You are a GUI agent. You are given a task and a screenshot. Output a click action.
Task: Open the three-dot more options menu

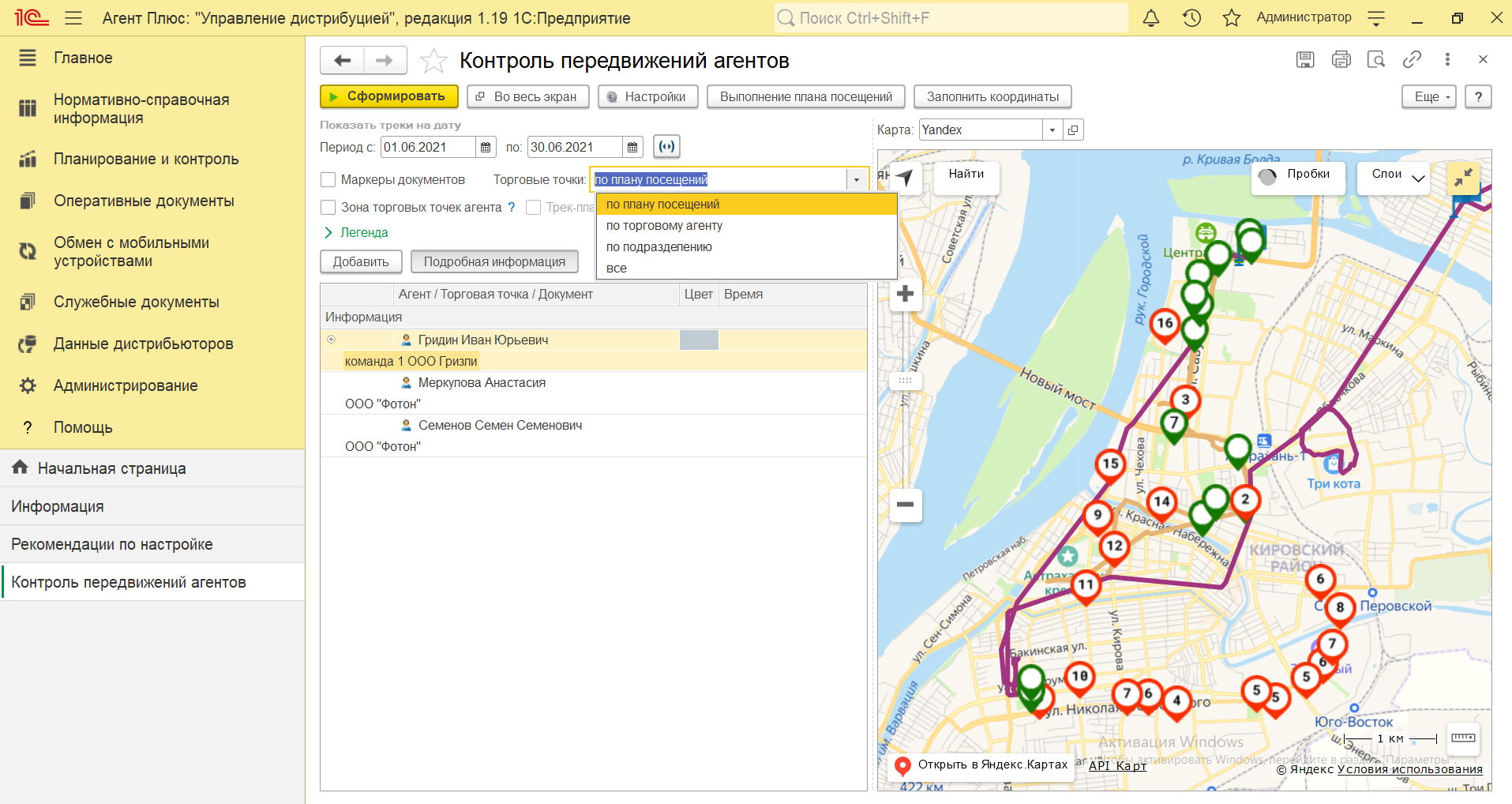[x=1447, y=59]
